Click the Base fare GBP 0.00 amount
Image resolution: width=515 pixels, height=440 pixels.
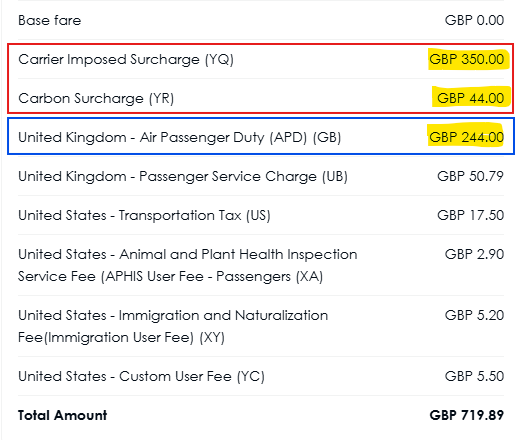474,20
